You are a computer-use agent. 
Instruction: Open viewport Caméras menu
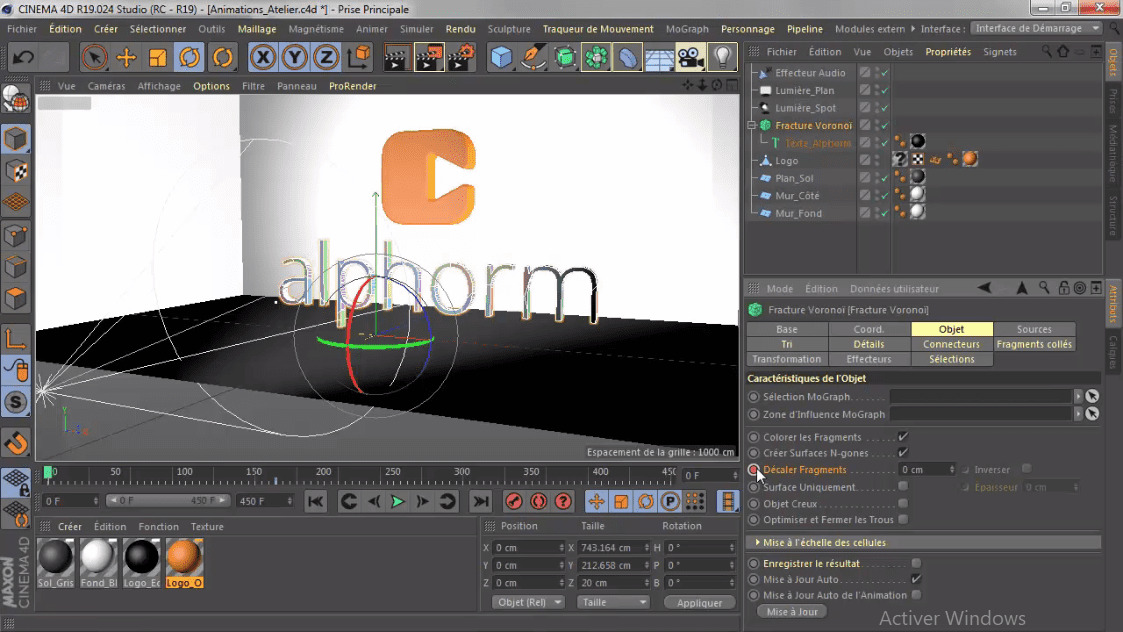click(106, 86)
